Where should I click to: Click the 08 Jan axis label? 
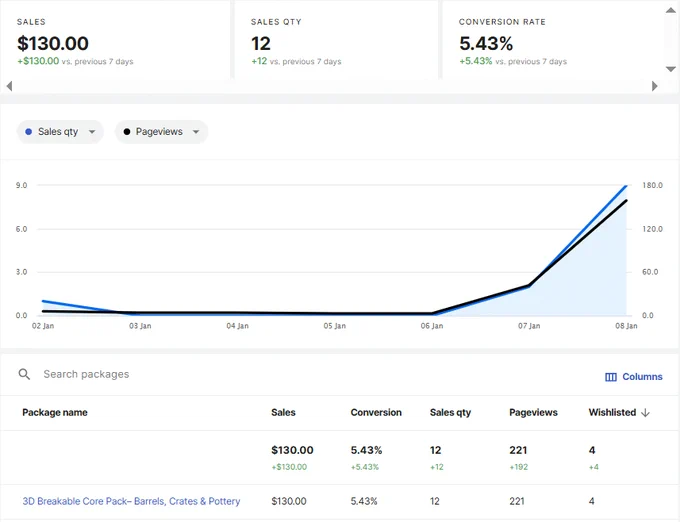626,326
